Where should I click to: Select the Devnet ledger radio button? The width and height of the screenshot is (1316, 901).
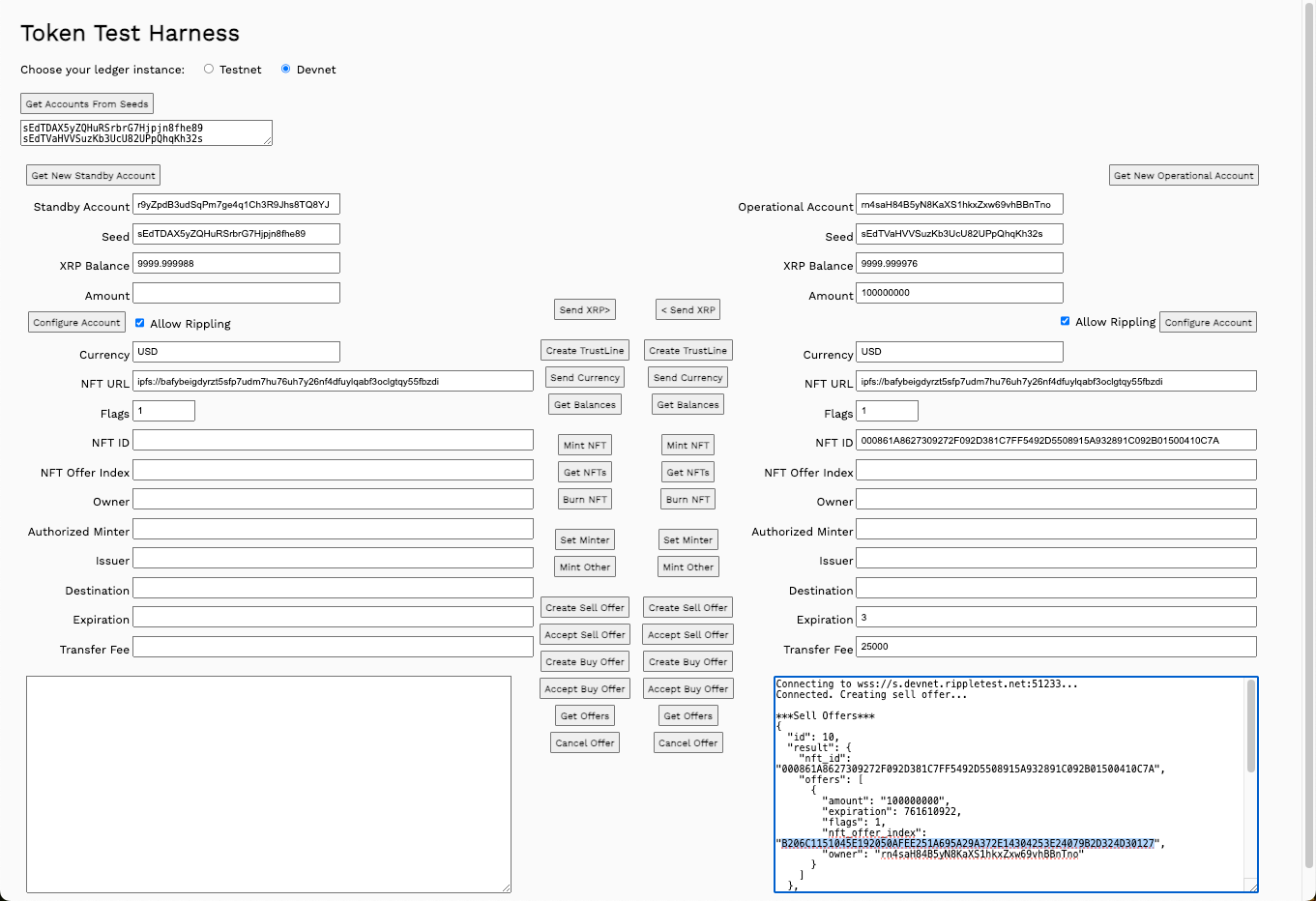click(286, 69)
